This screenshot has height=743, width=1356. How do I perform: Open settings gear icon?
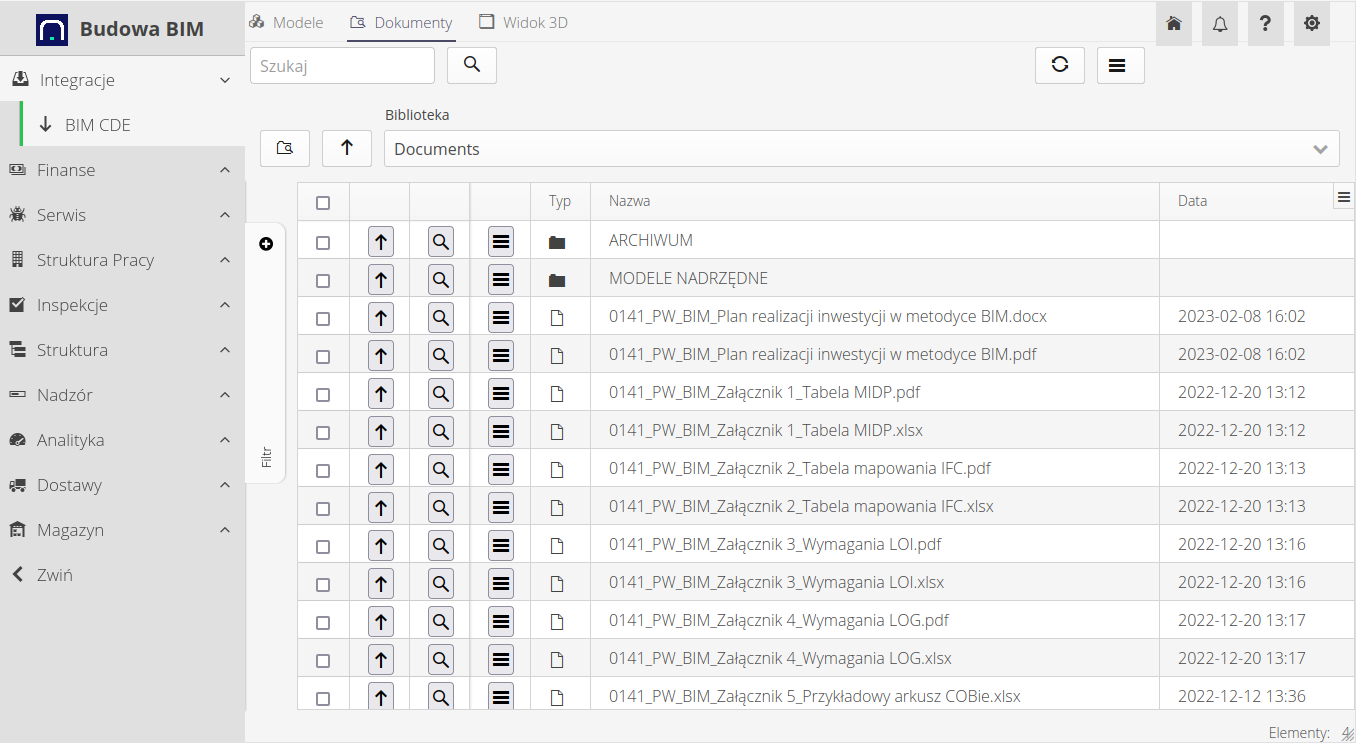click(1312, 24)
